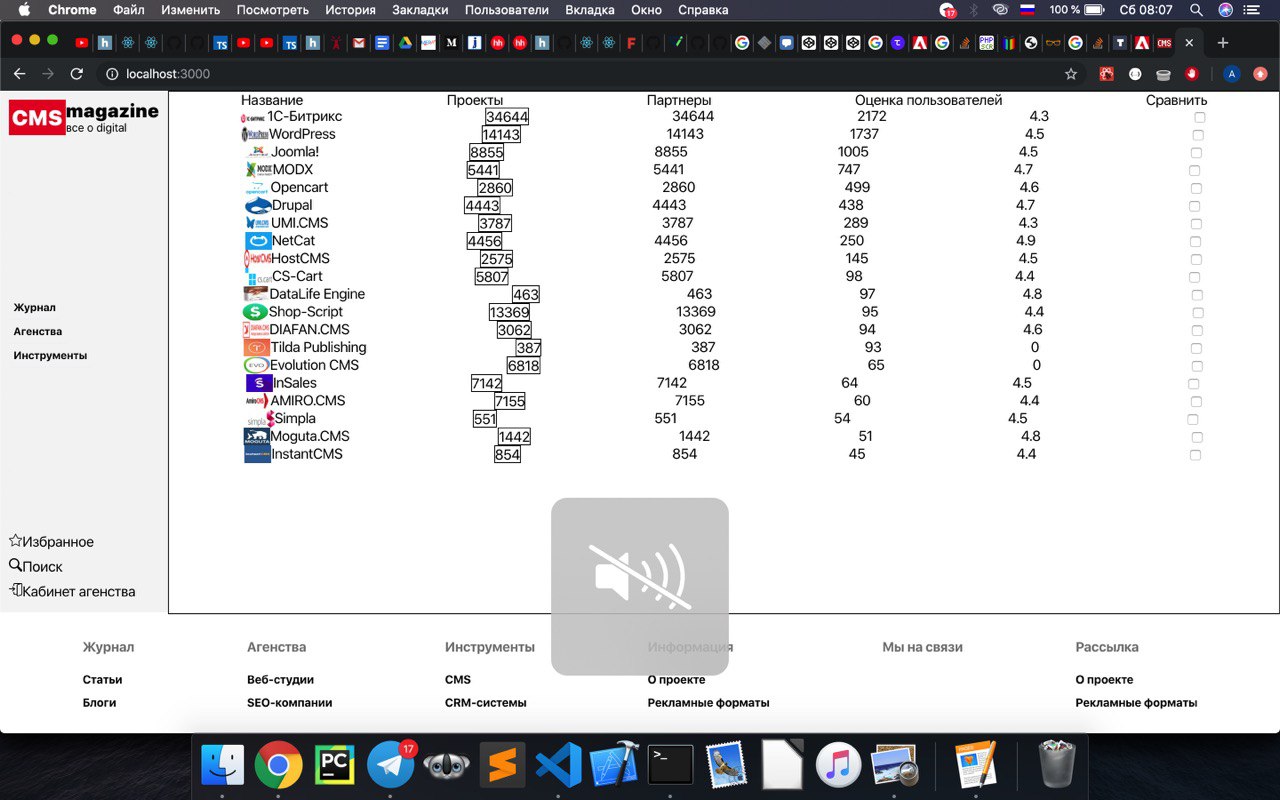
Task: Click the Кабинет агенства login icon
Action: (15, 590)
